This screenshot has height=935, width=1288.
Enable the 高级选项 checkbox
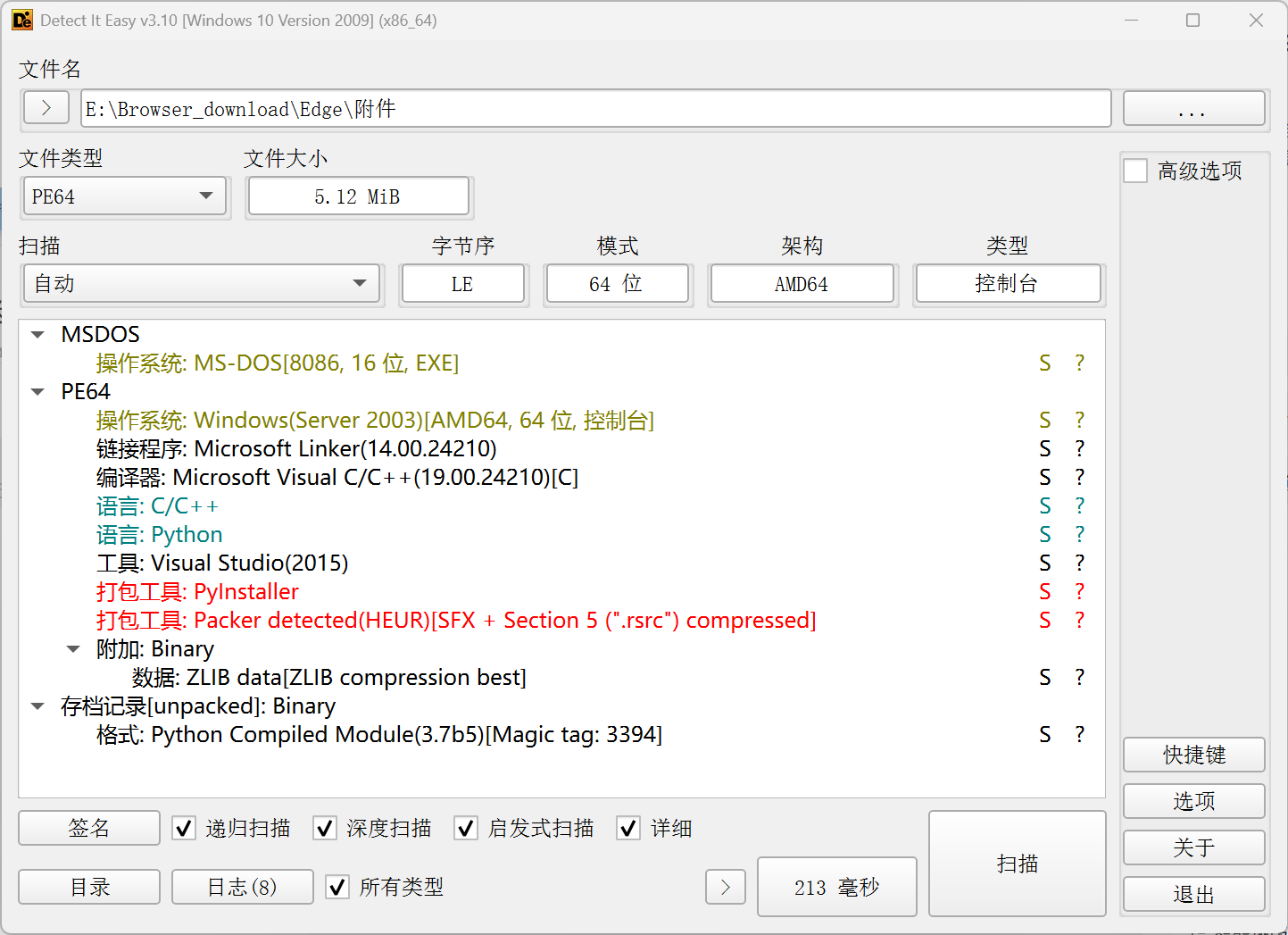click(x=1135, y=171)
